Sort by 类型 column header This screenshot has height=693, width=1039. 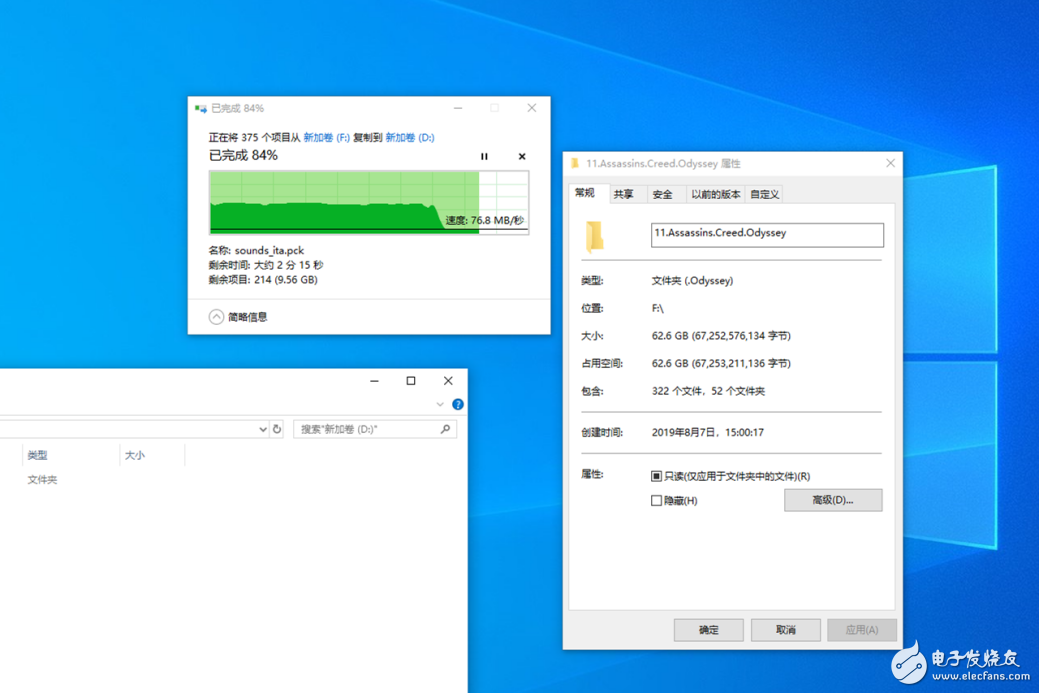[x=37, y=455]
